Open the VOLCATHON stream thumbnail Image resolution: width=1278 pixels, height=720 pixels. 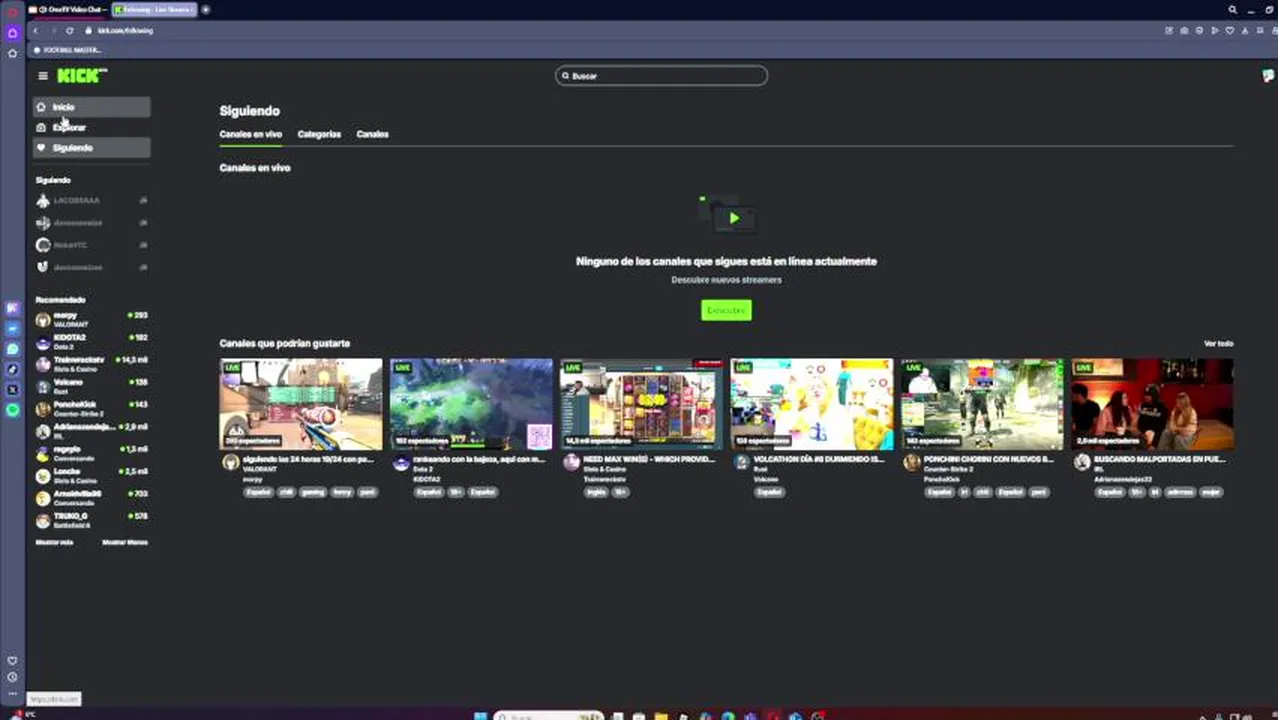(x=812, y=404)
